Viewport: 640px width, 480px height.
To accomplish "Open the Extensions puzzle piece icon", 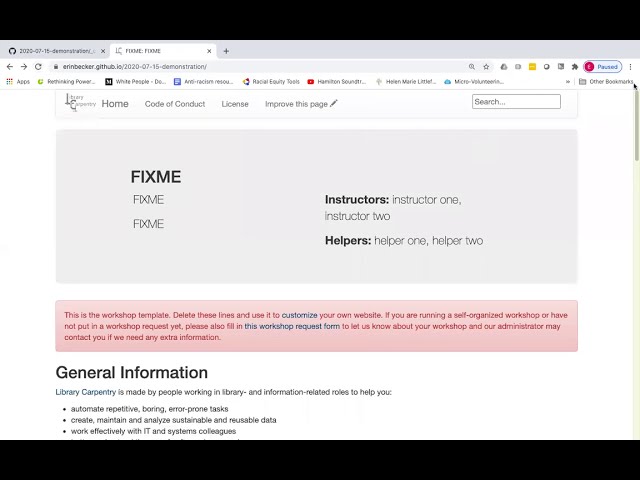I will point(575,67).
